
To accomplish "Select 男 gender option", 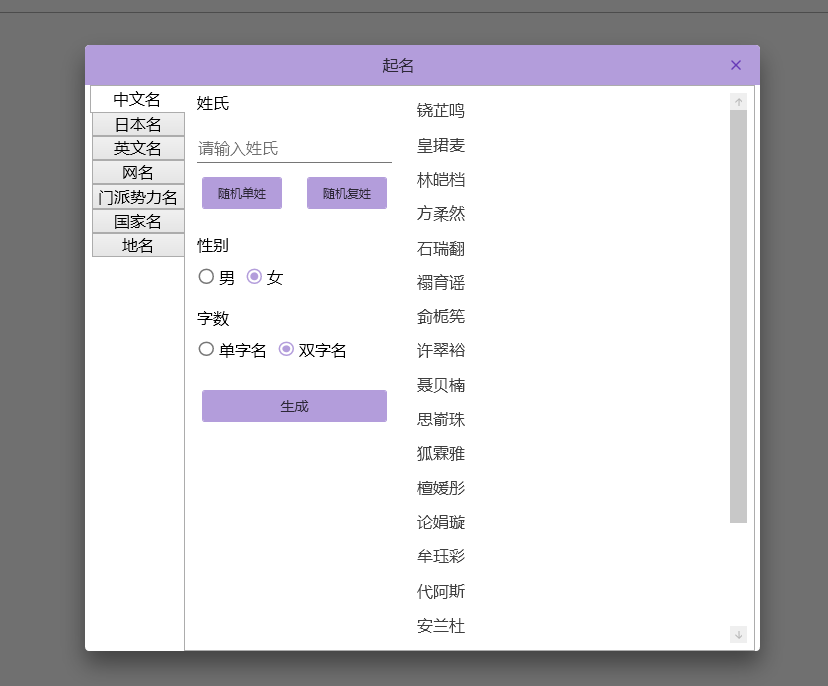I will pyautogui.click(x=206, y=277).
